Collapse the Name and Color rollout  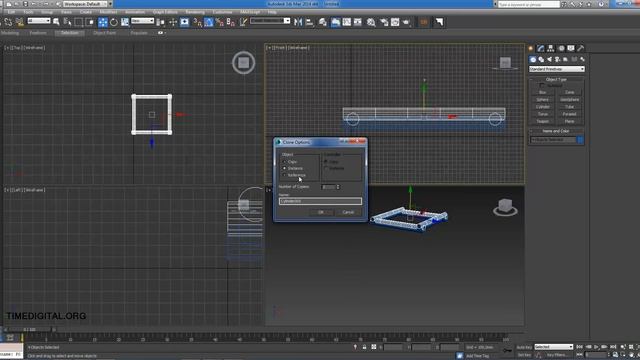coord(556,131)
